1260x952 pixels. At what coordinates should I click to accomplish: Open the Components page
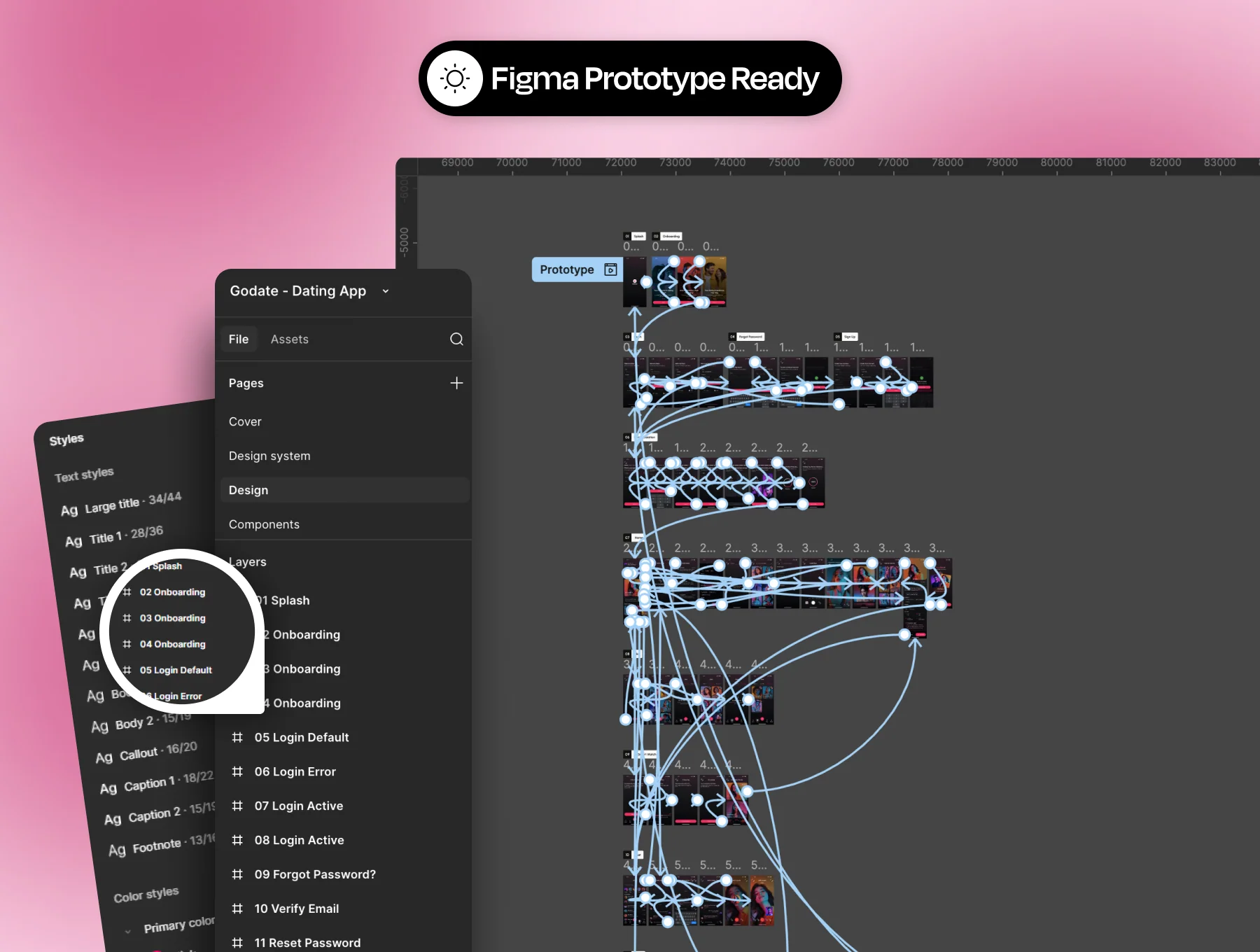(264, 525)
